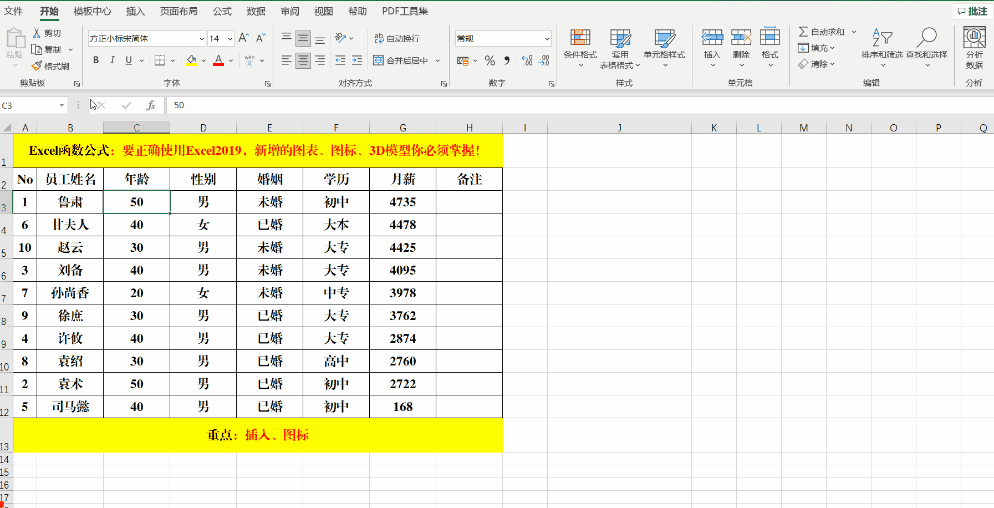Click the decrease indent icon
This screenshot has height=508, width=994.
pos(340,60)
